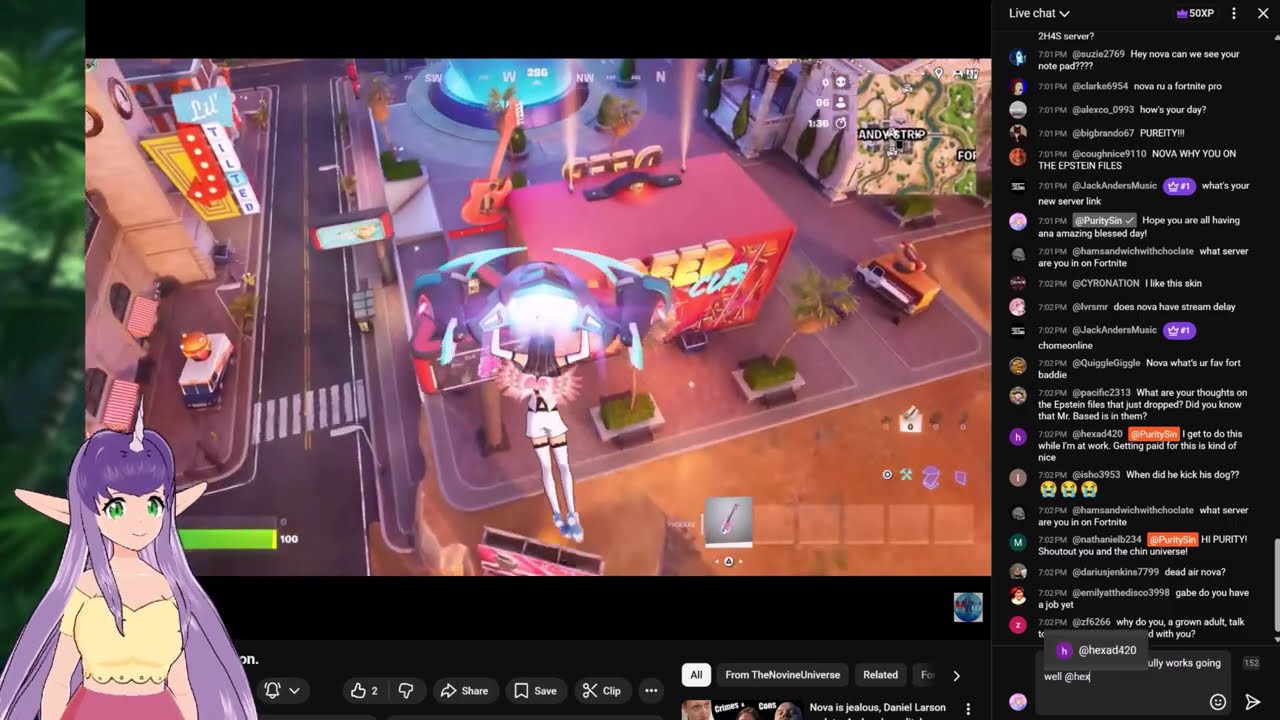The image size is (1280, 720).
Task: Click the username @pacific2313
Action: coord(1101,393)
